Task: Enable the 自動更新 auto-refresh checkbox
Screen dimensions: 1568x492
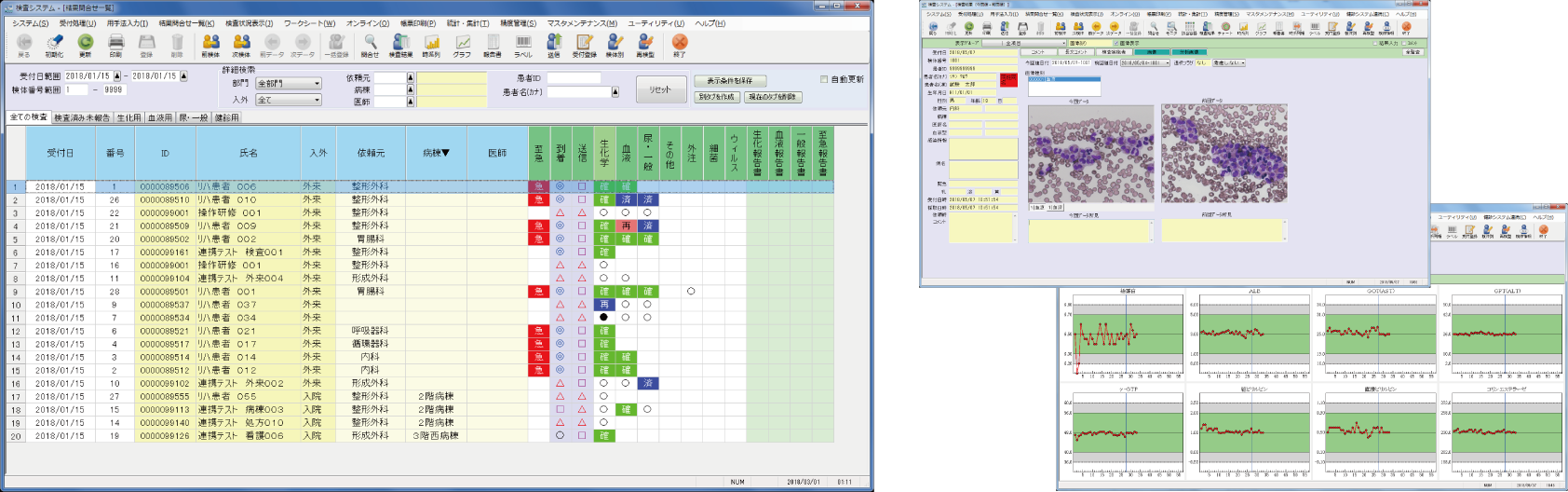Action: [x=824, y=80]
